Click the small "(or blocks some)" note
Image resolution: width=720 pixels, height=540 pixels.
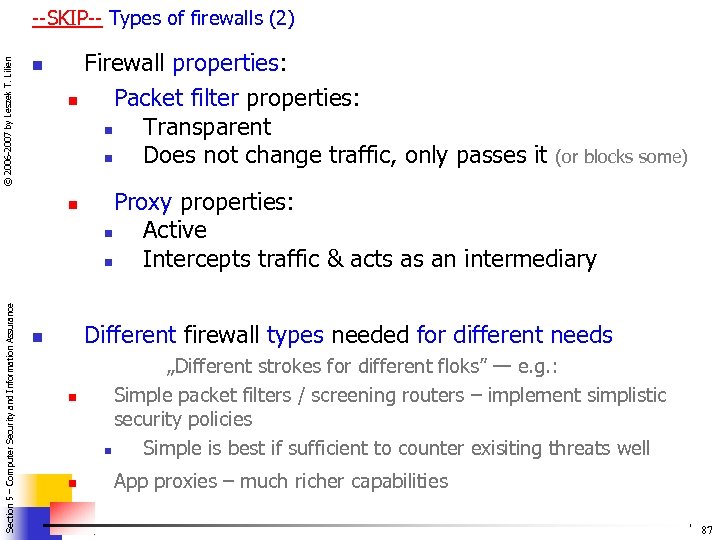point(621,157)
